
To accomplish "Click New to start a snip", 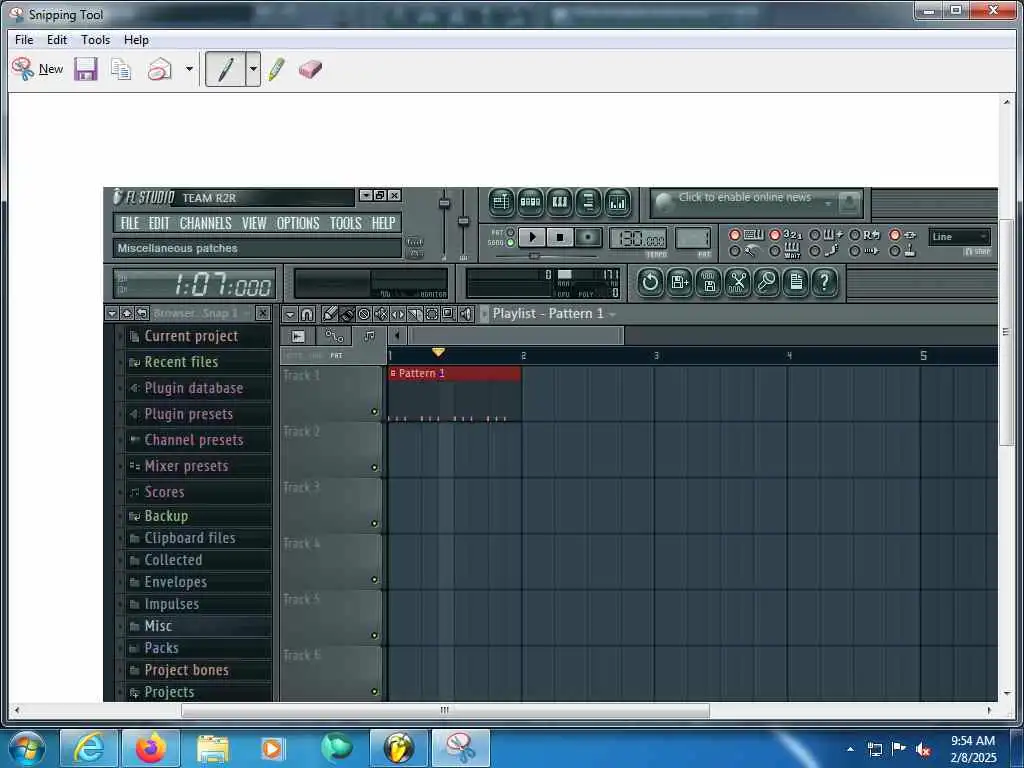I will tap(37, 69).
